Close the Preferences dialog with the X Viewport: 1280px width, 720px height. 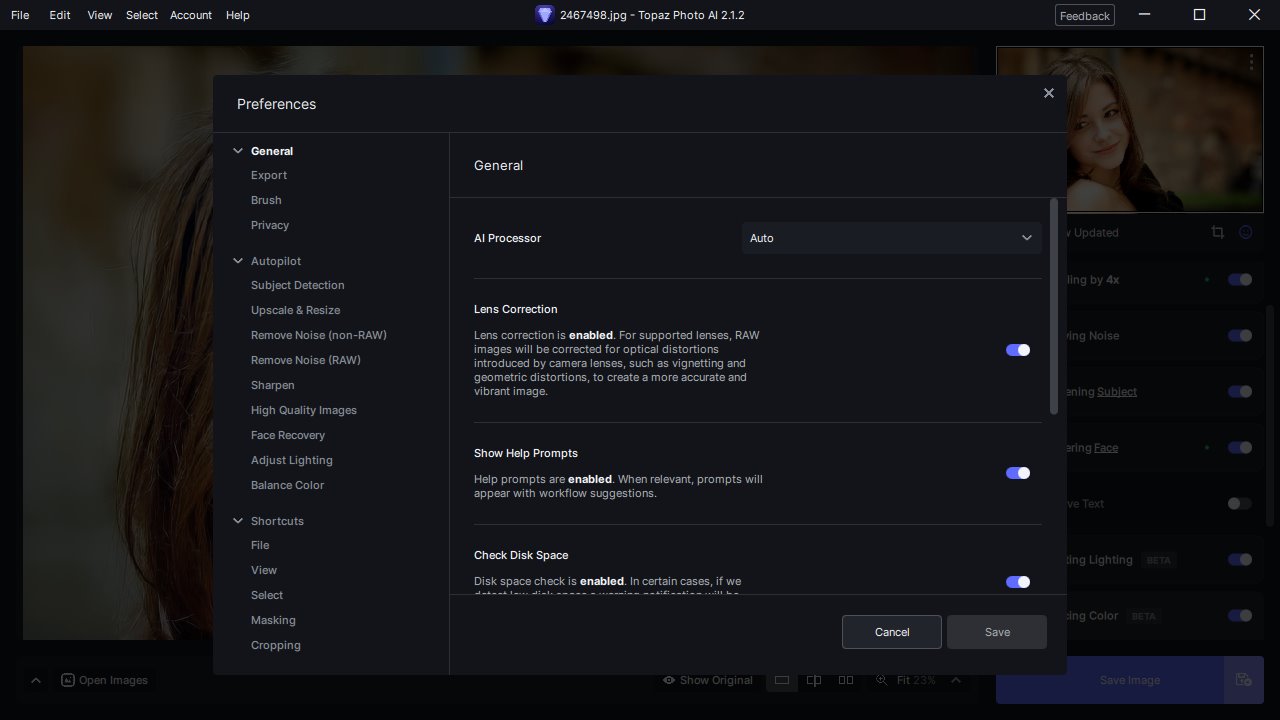[x=1048, y=93]
